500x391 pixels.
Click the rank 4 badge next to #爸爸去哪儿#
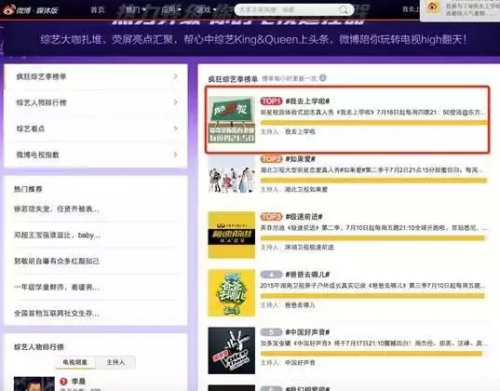(271, 274)
